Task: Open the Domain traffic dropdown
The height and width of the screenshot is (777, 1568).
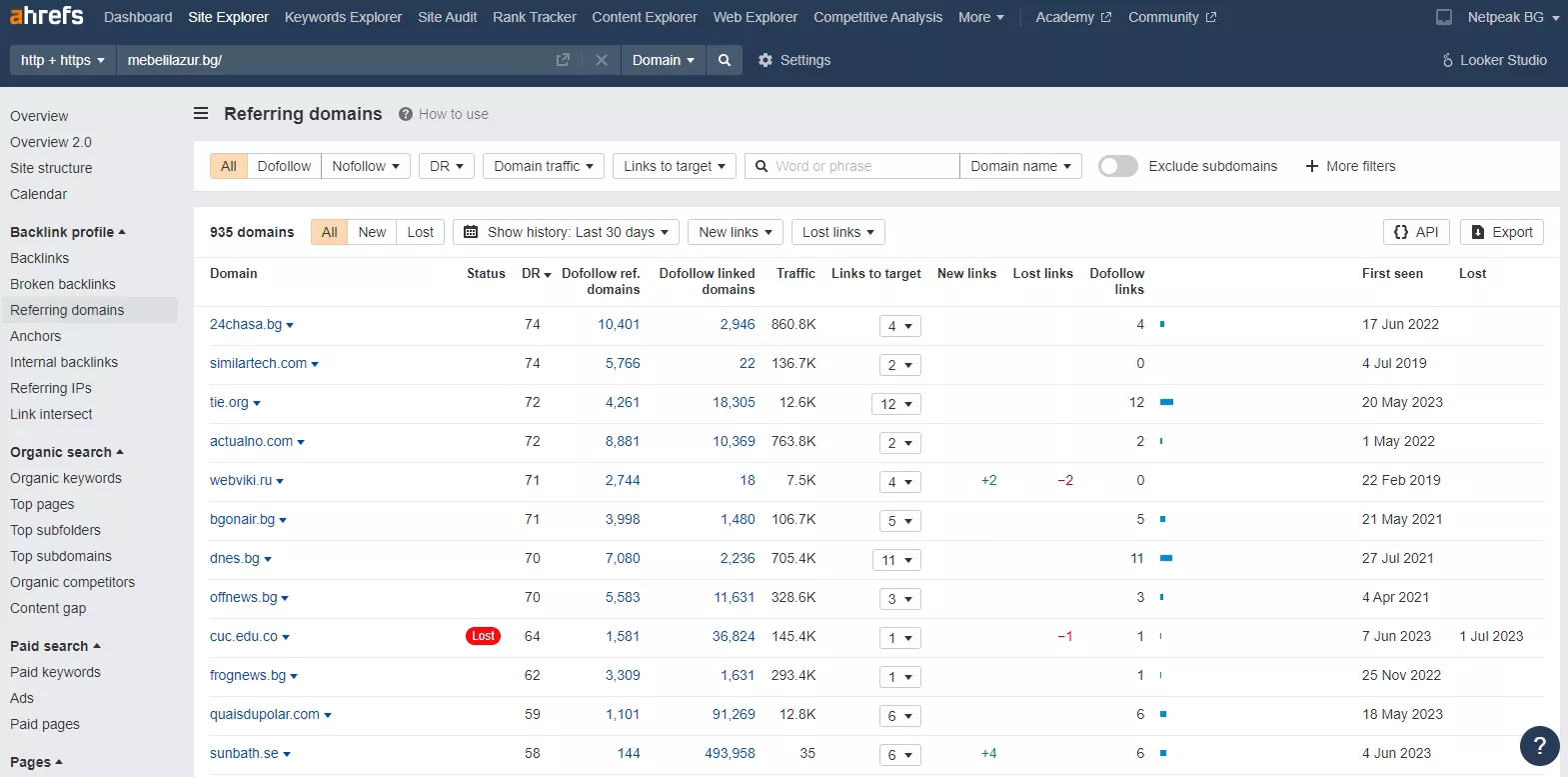Action: [x=544, y=166]
